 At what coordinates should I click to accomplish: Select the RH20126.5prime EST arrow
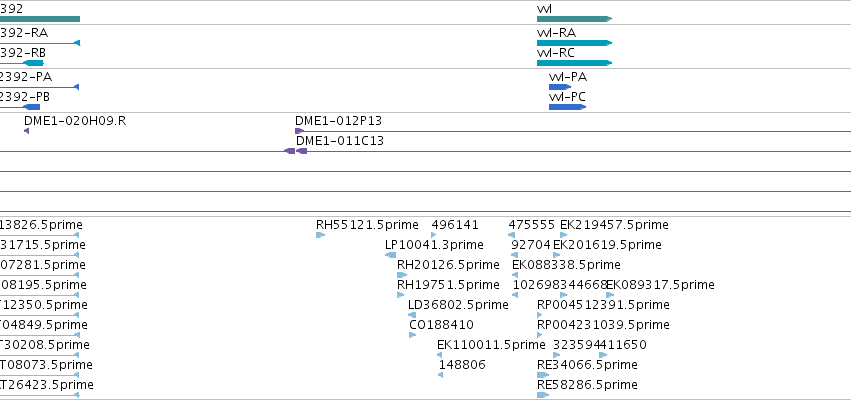(402, 275)
